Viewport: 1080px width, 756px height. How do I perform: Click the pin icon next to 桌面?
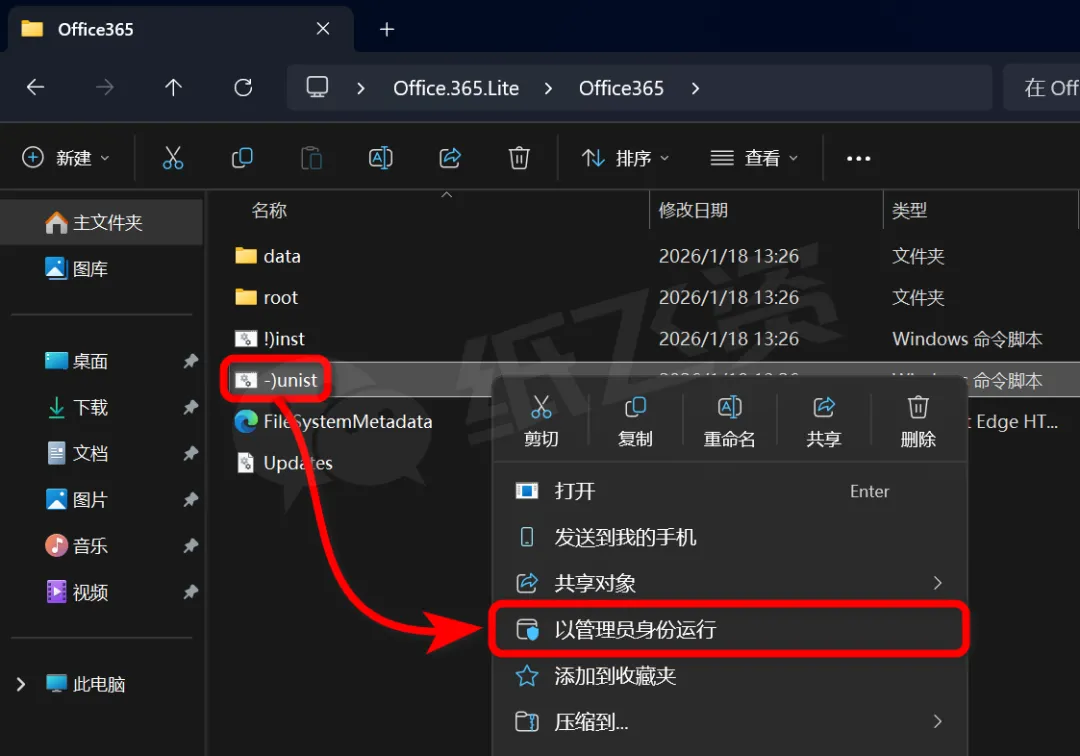click(191, 361)
